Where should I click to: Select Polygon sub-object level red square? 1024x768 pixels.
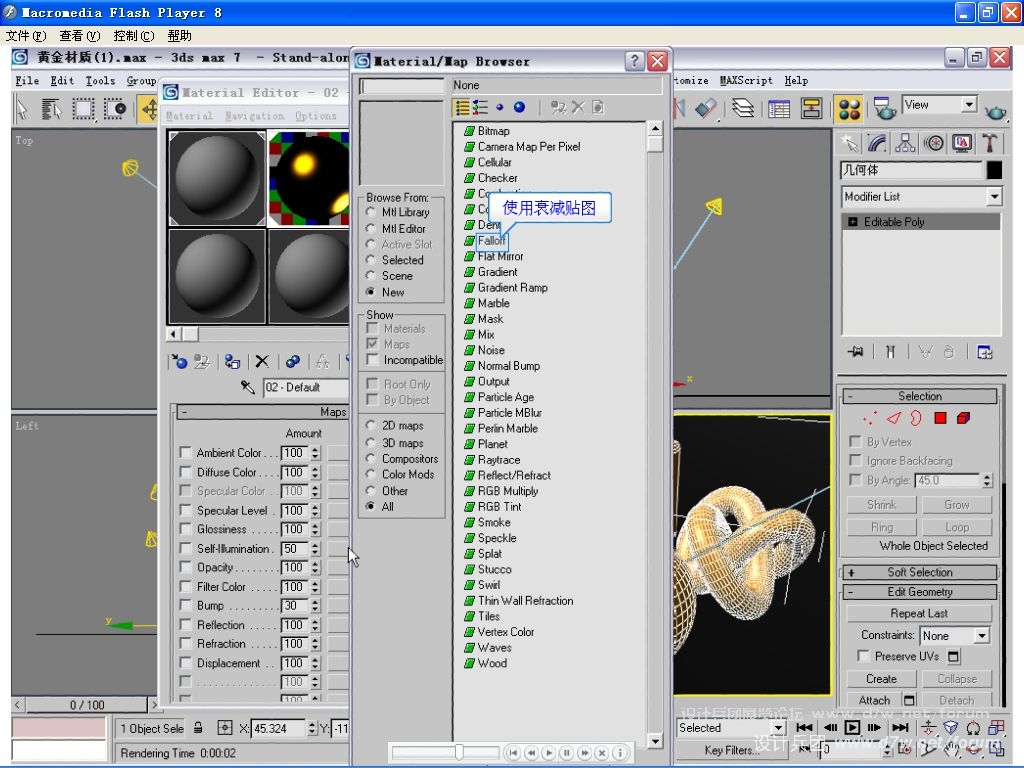940,418
